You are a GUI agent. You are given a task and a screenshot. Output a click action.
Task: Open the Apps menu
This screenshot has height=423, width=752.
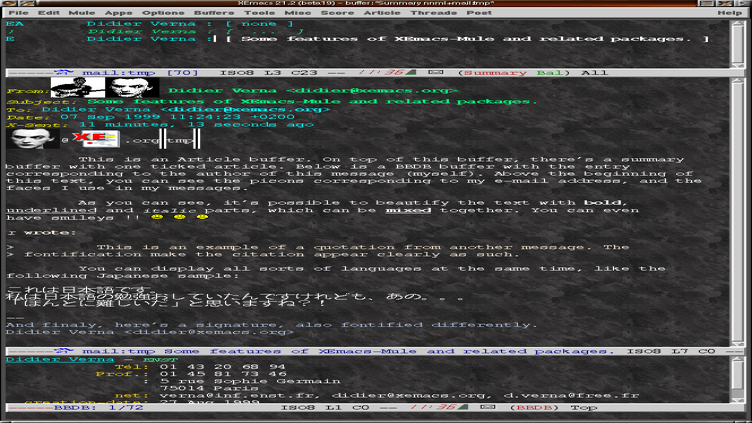(118, 13)
